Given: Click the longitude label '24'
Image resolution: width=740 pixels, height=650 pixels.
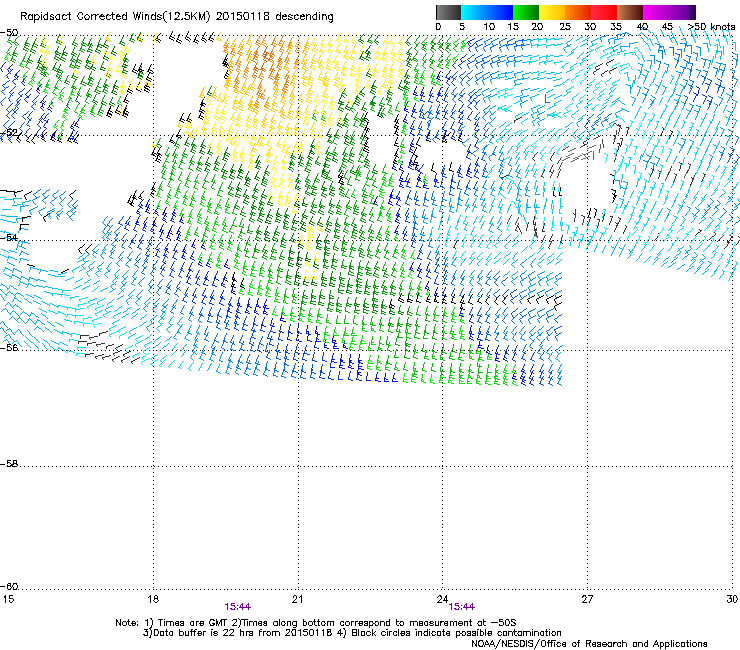Looking at the screenshot, I should (x=442, y=599).
